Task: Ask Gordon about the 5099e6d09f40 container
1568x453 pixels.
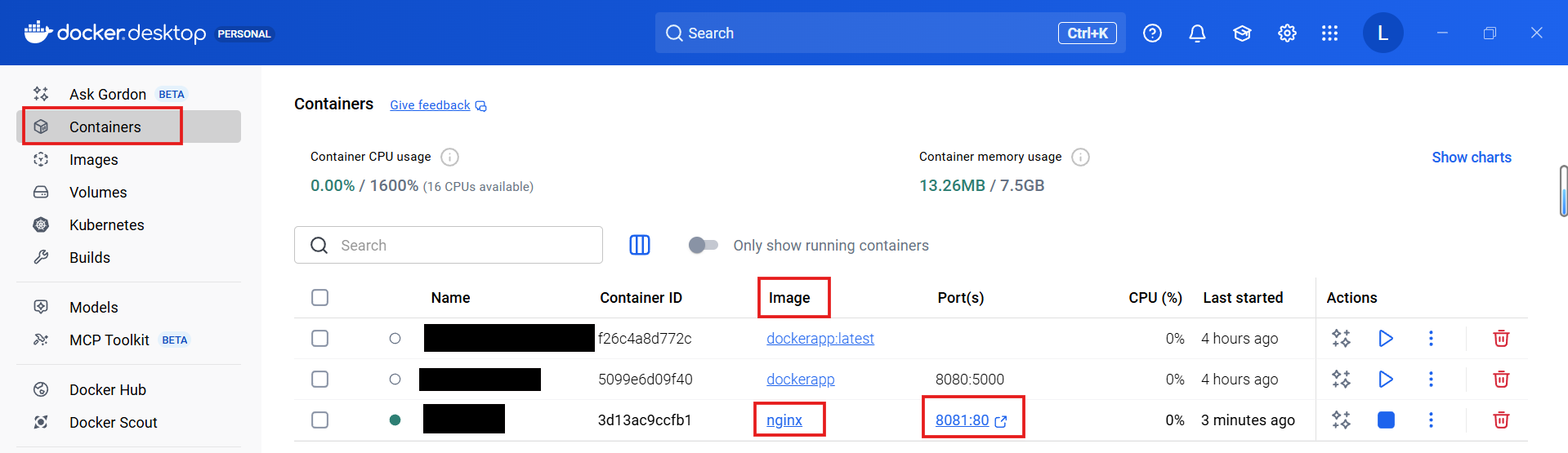Action: pos(1341,379)
